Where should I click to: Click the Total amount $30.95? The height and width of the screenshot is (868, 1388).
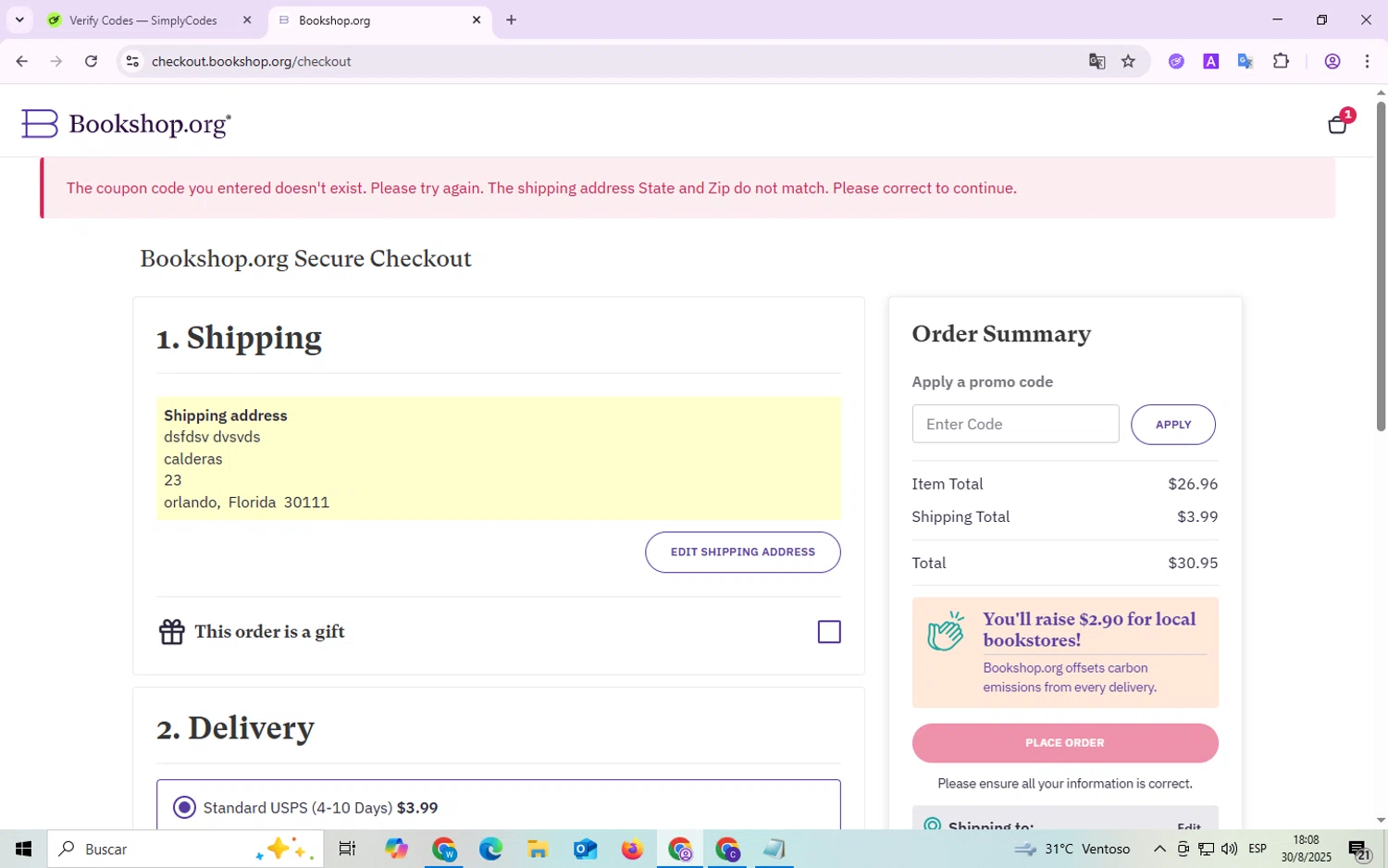point(1193,563)
